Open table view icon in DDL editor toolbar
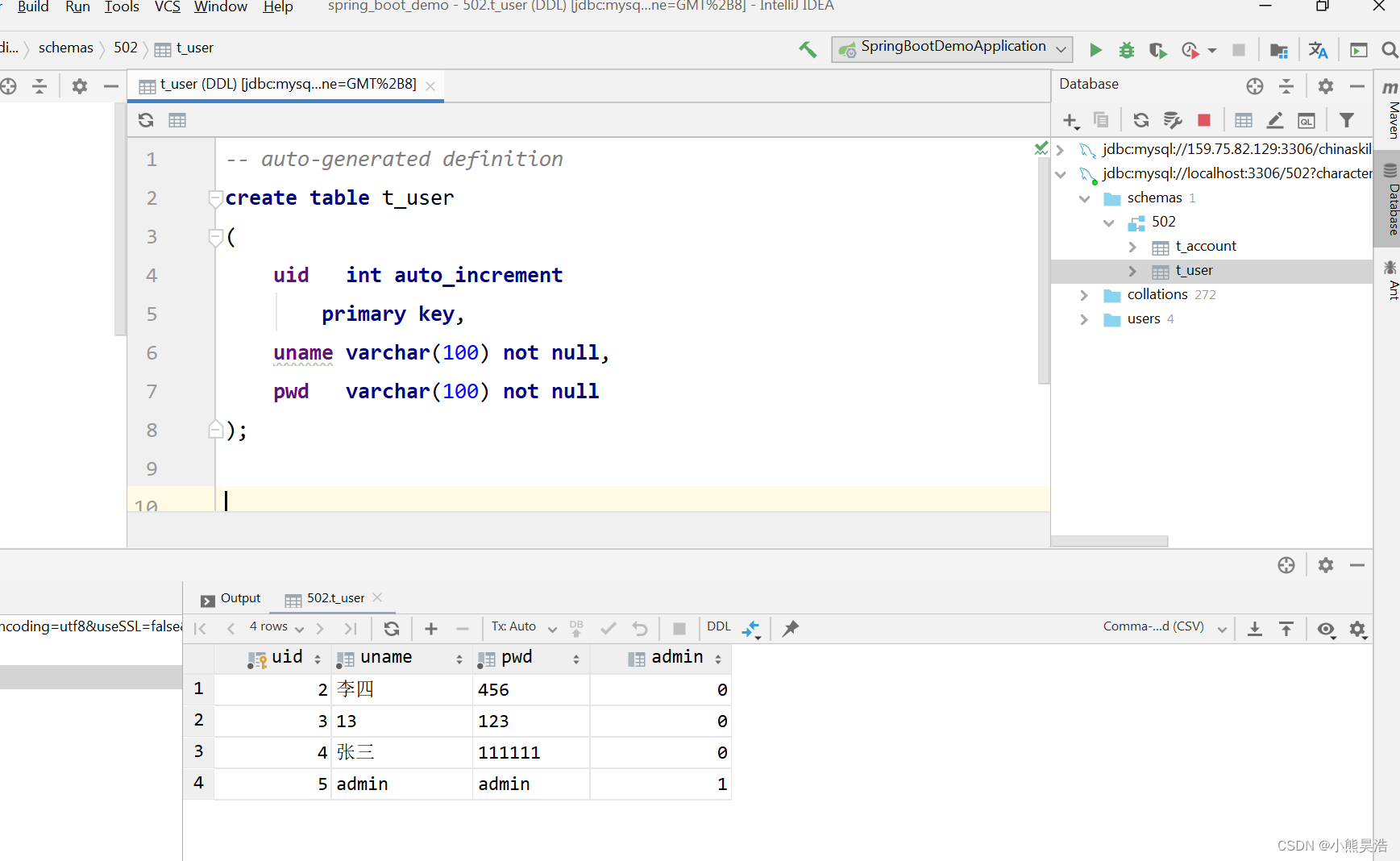This screenshot has width=1400, height=861. point(177,120)
